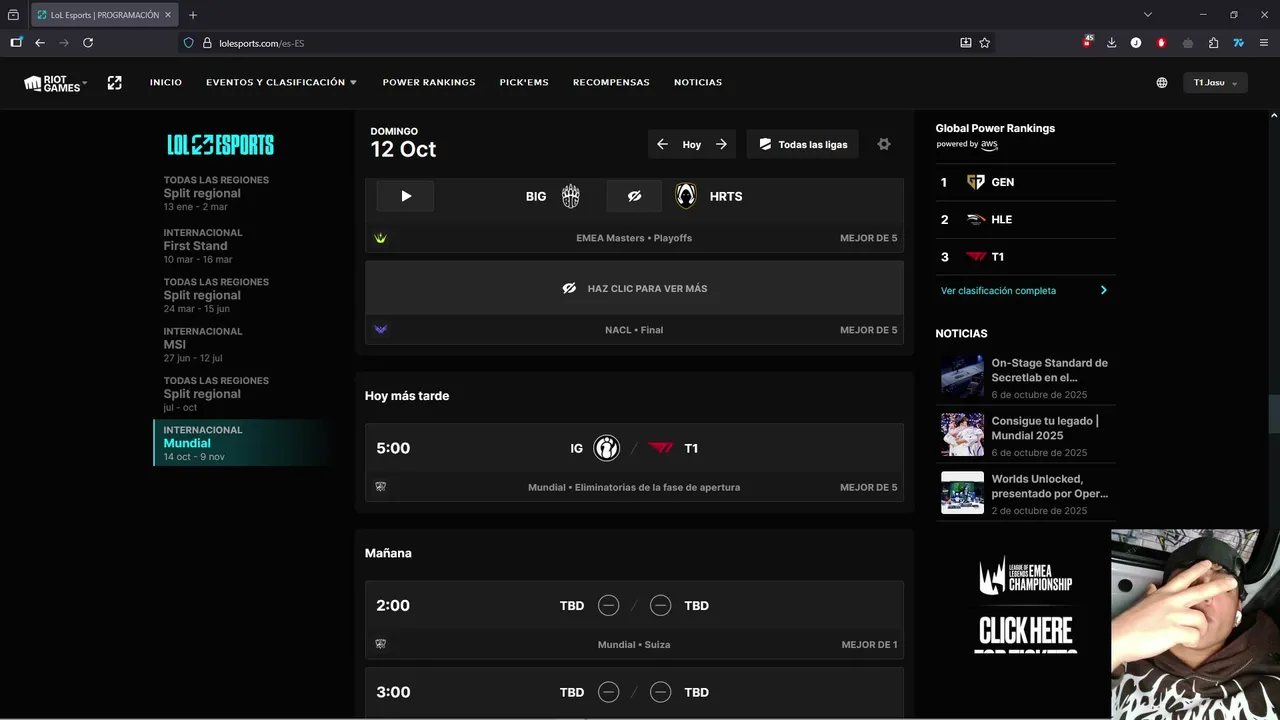Click GEN rank 1 row text

point(1003,182)
